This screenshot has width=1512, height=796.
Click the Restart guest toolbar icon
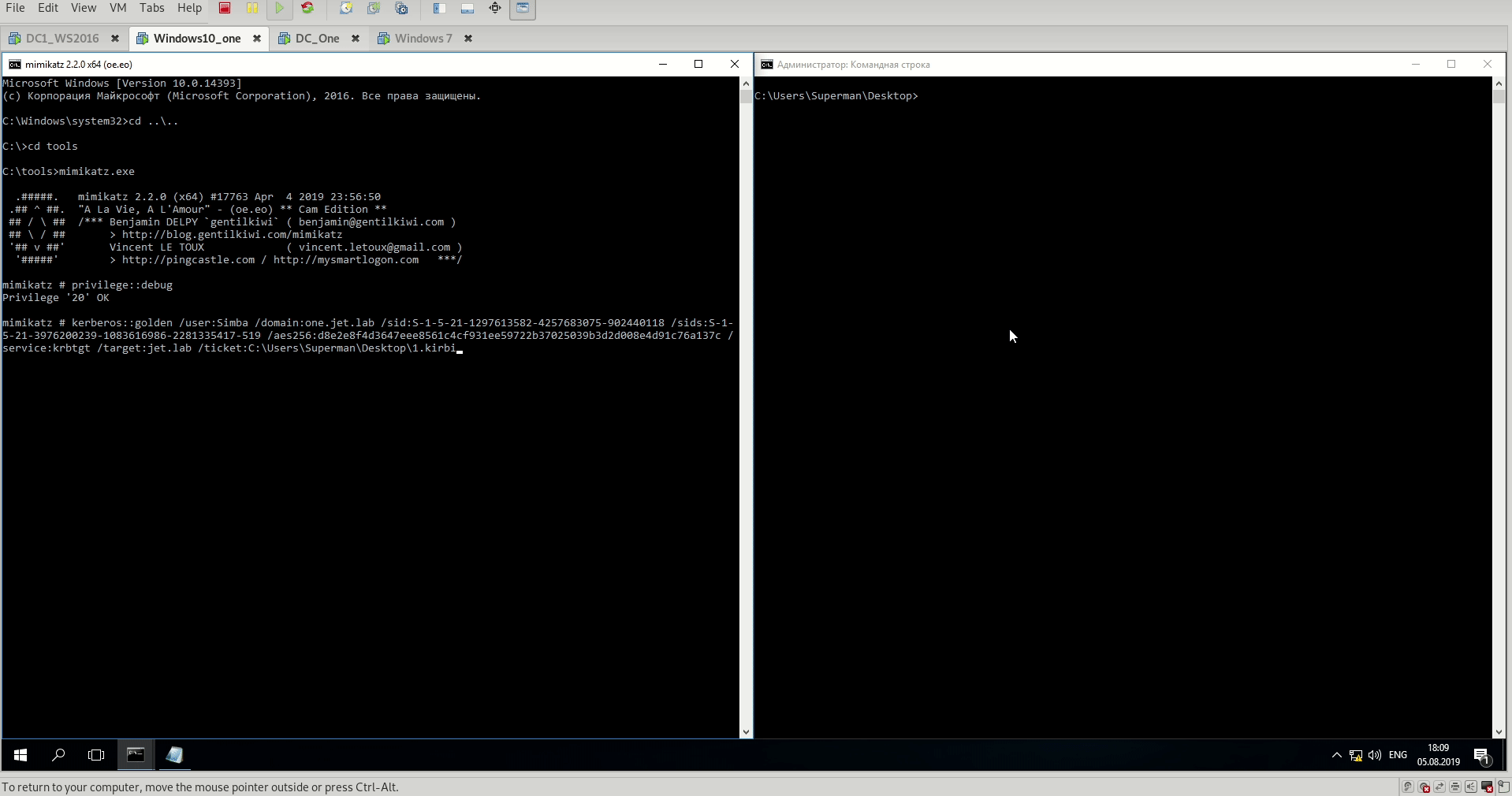(307, 8)
